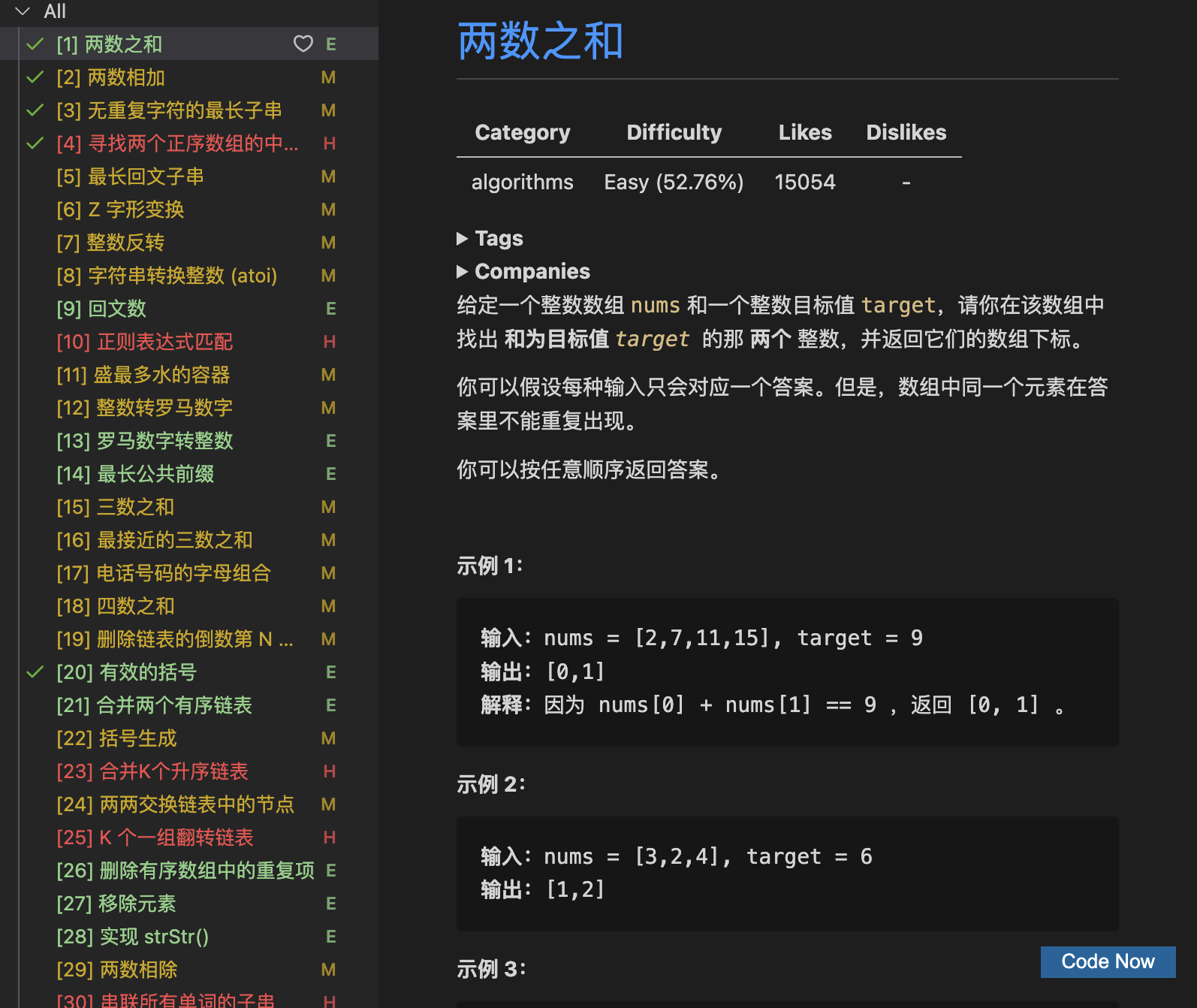The height and width of the screenshot is (1008, 1197).
Task: Open problem [26] 删除有序数组中的重复项
Action: pos(185,871)
